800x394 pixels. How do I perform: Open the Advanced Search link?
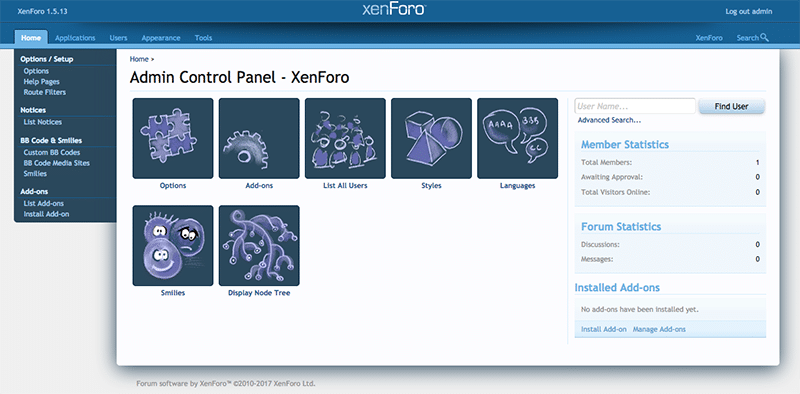(609, 120)
